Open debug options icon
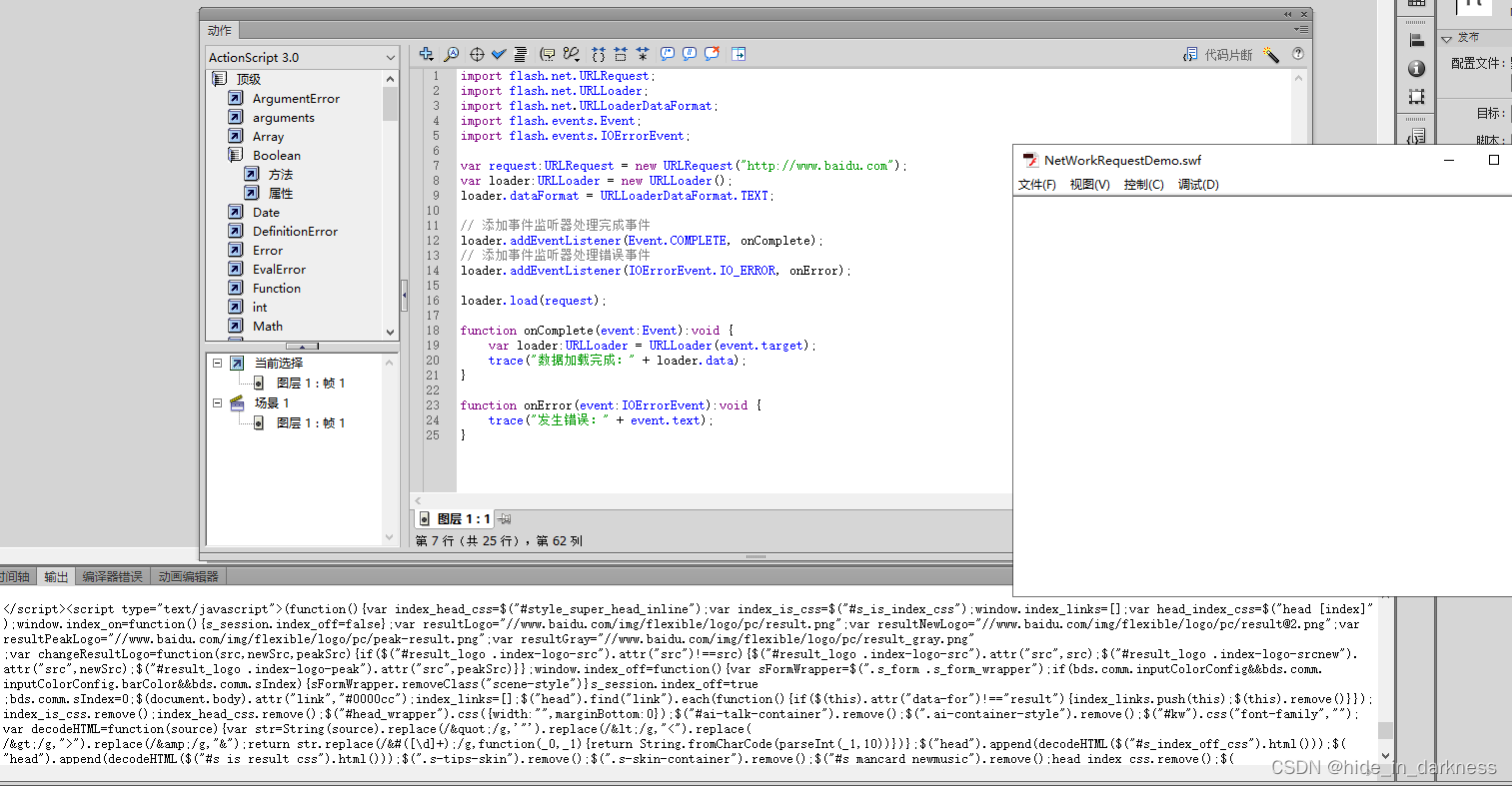This screenshot has width=1512, height=786. click(x=572, y=54)
